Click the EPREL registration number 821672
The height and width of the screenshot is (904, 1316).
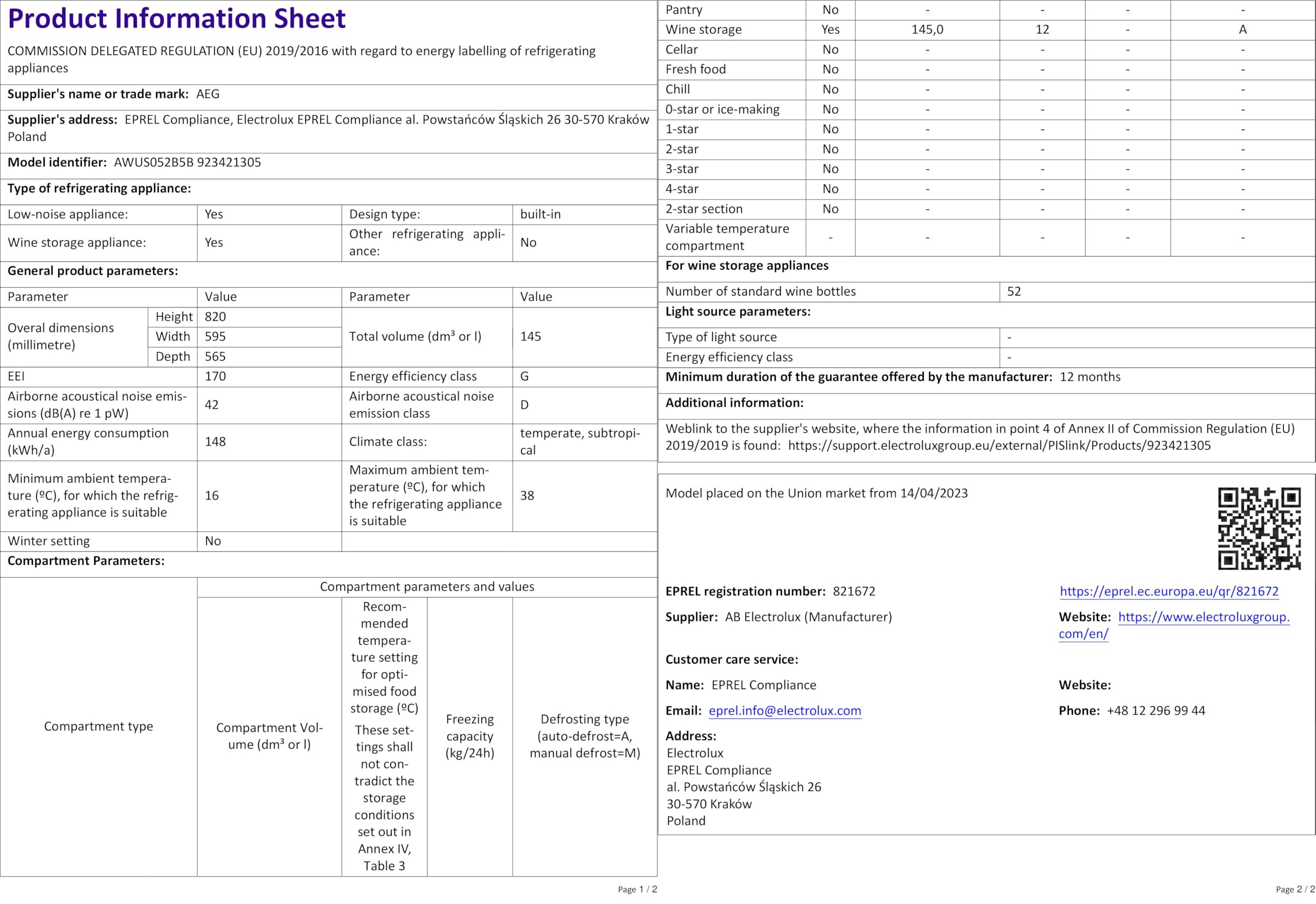coord(854,592)
